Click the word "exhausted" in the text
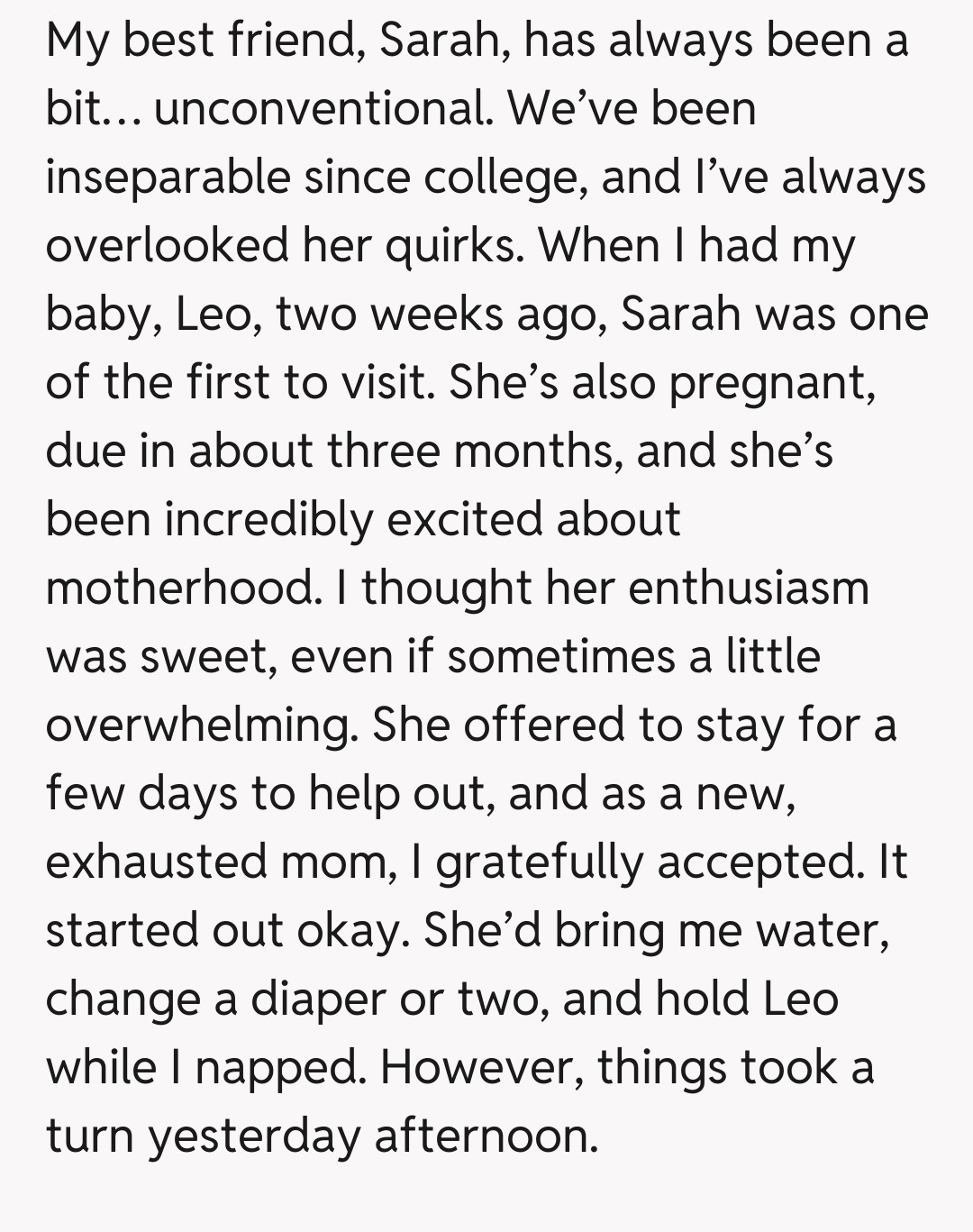 point(155,862)
